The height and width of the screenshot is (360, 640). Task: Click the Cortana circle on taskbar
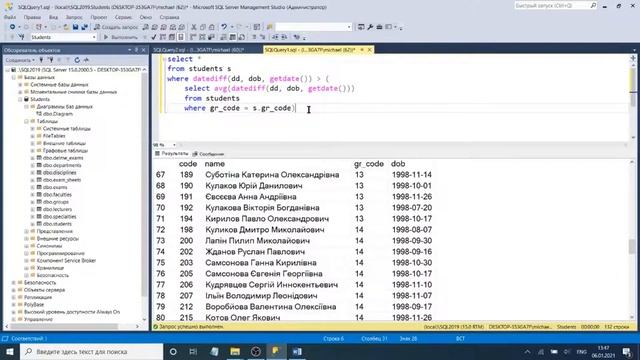coord(173,351)
